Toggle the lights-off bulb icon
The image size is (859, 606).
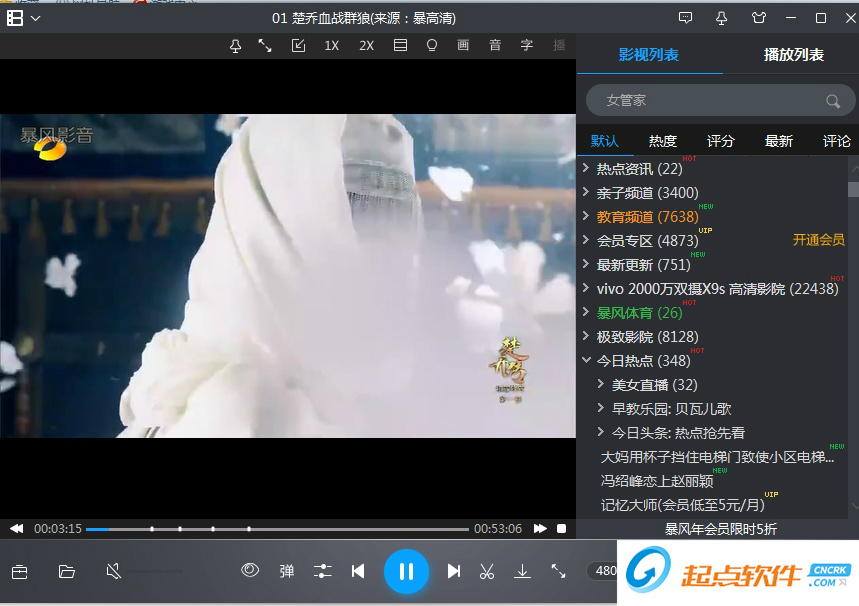[x=432, y=45]
